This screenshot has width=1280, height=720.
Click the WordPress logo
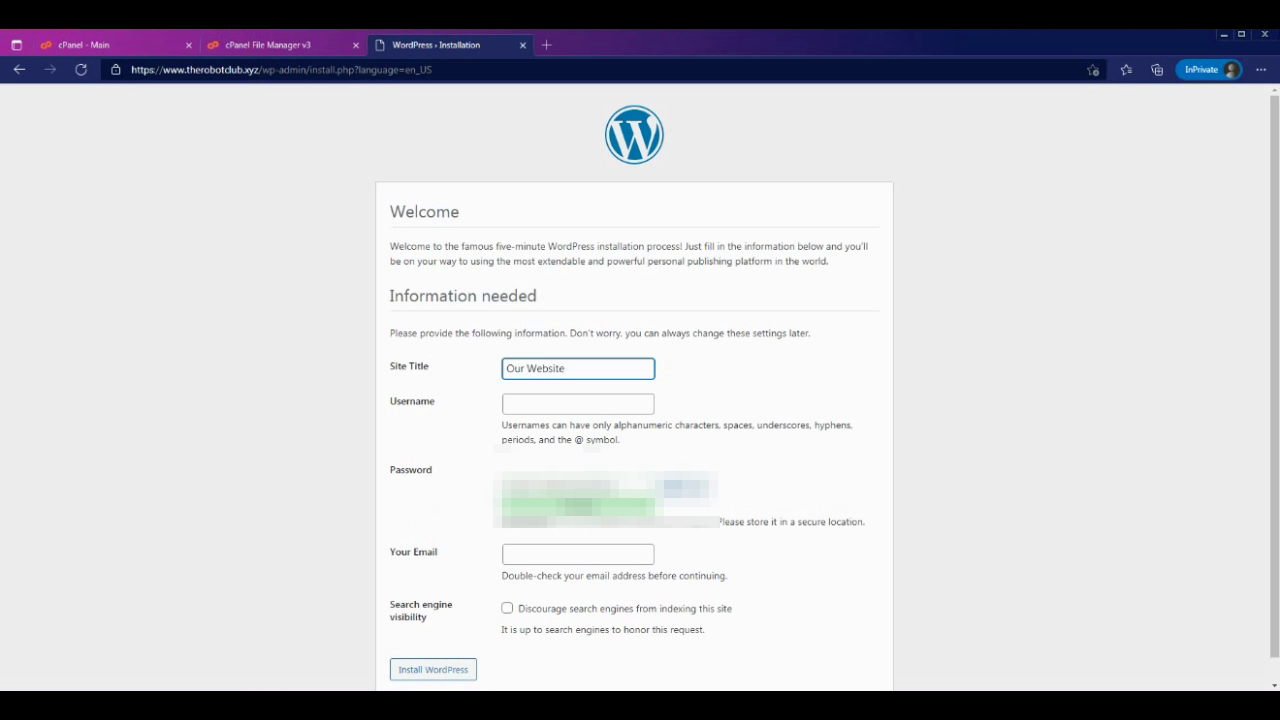click(634, 135)
